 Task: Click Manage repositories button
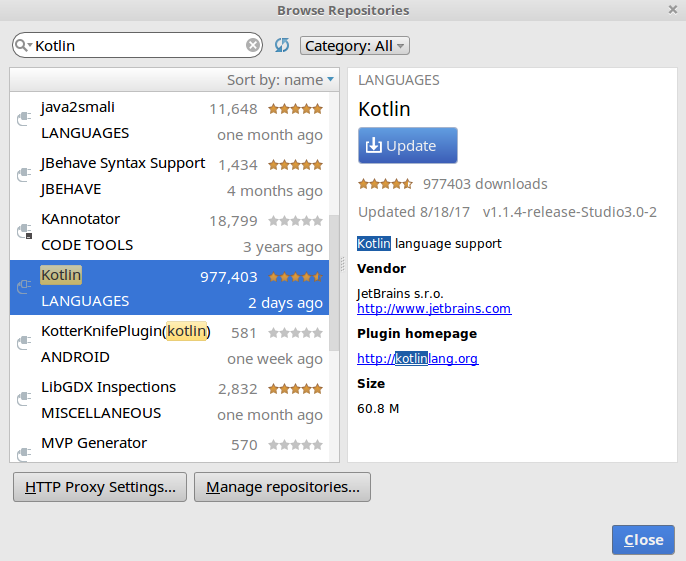pos(282,487)
